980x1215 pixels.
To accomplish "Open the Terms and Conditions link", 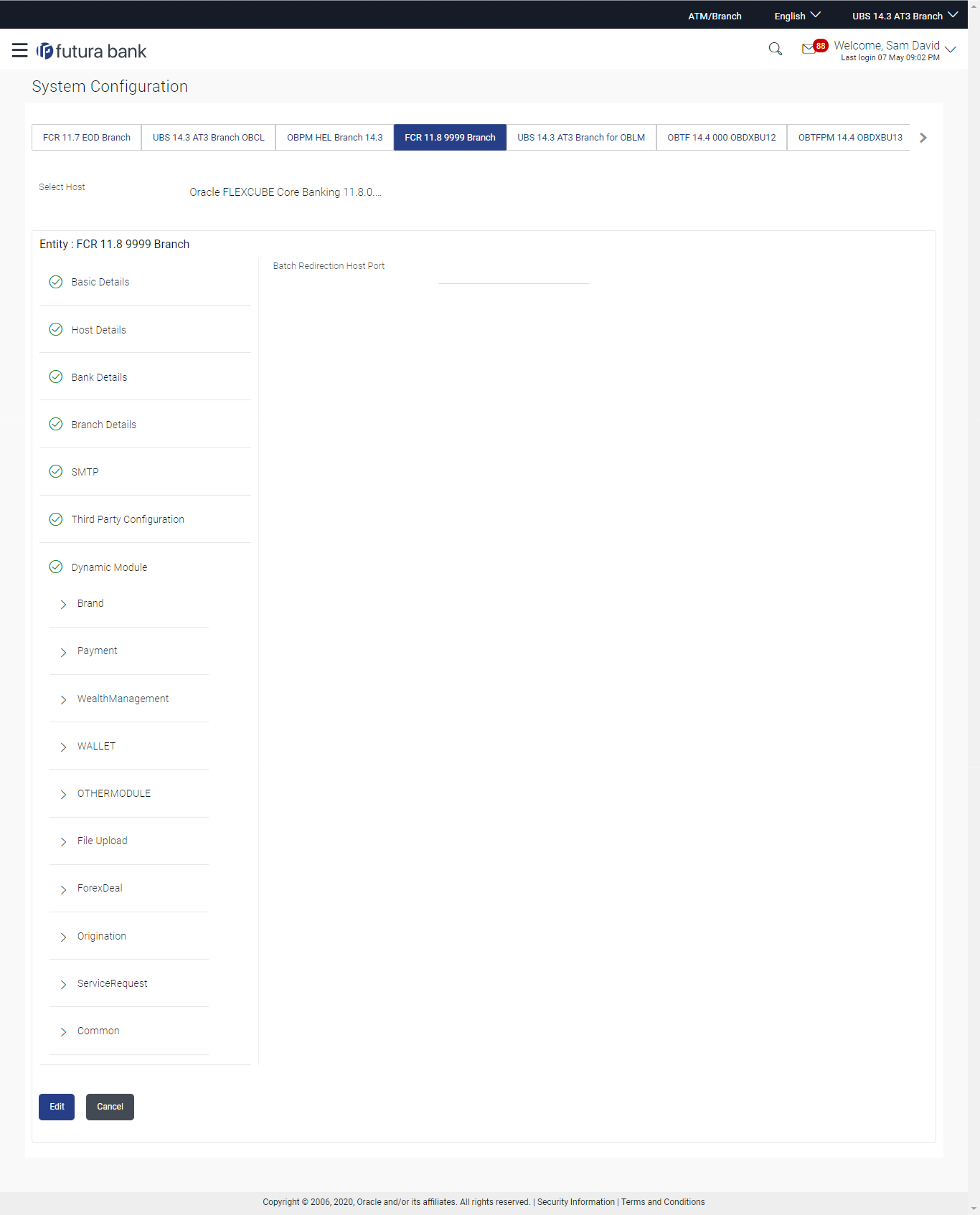I will pos(663,1202).
